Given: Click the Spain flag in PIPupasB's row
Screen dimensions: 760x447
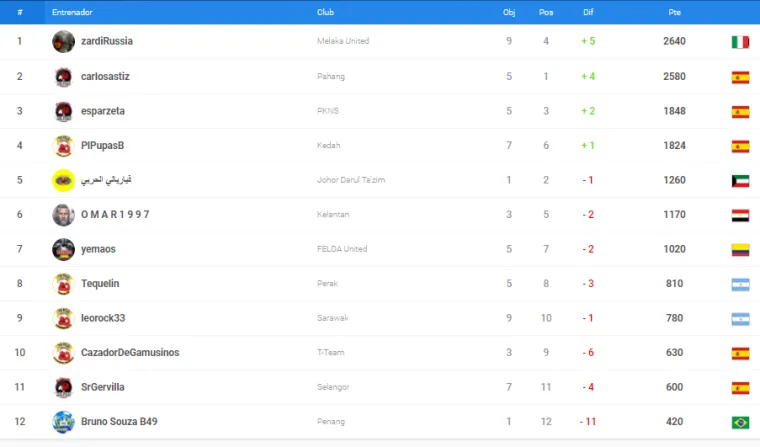Looking at the screenshot, I should point(740,146).
